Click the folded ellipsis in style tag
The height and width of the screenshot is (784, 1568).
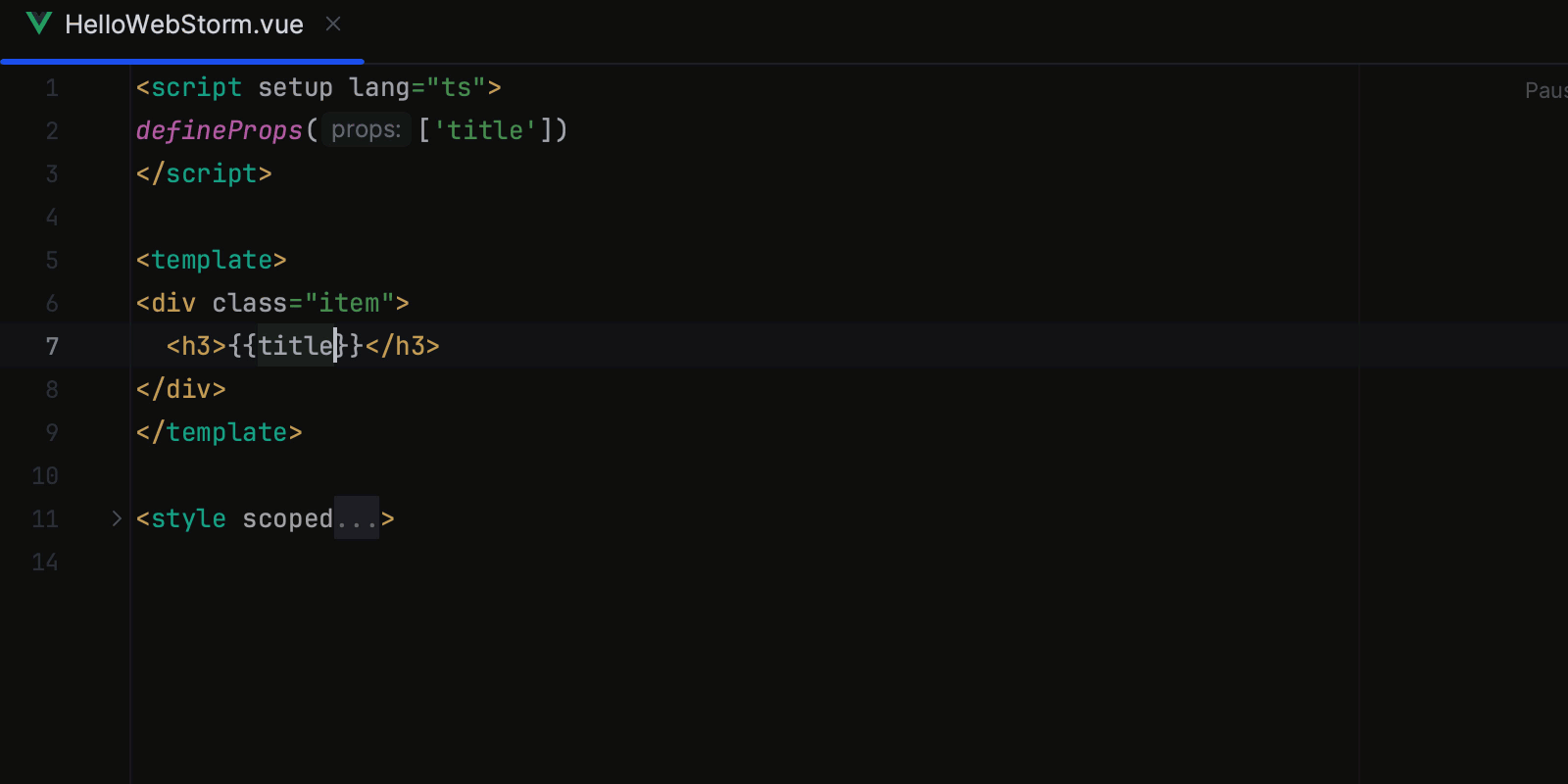pos(357,518)
